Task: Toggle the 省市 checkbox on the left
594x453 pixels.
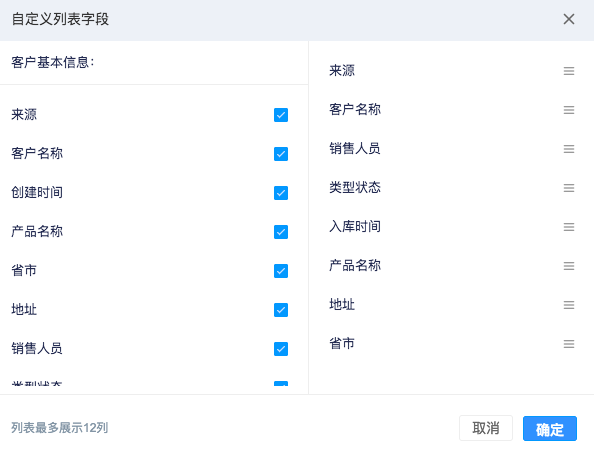Action: click(281, 271)
